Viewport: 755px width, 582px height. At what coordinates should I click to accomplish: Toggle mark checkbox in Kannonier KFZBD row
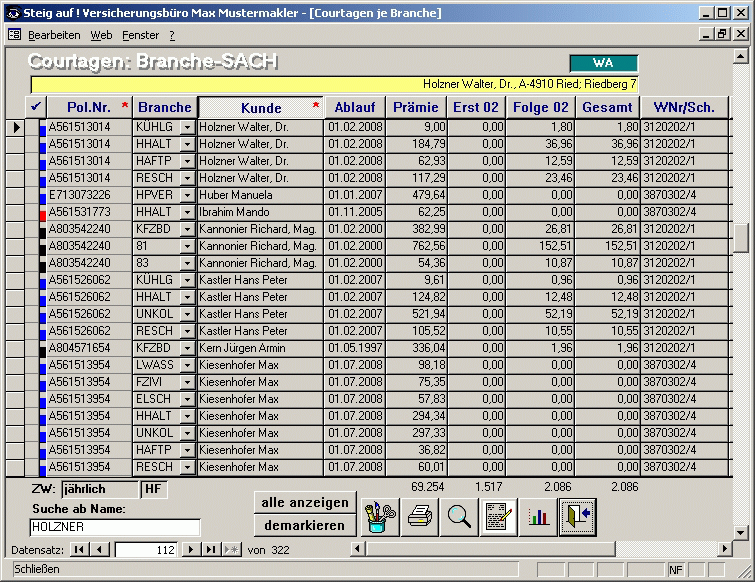[32, 229]
